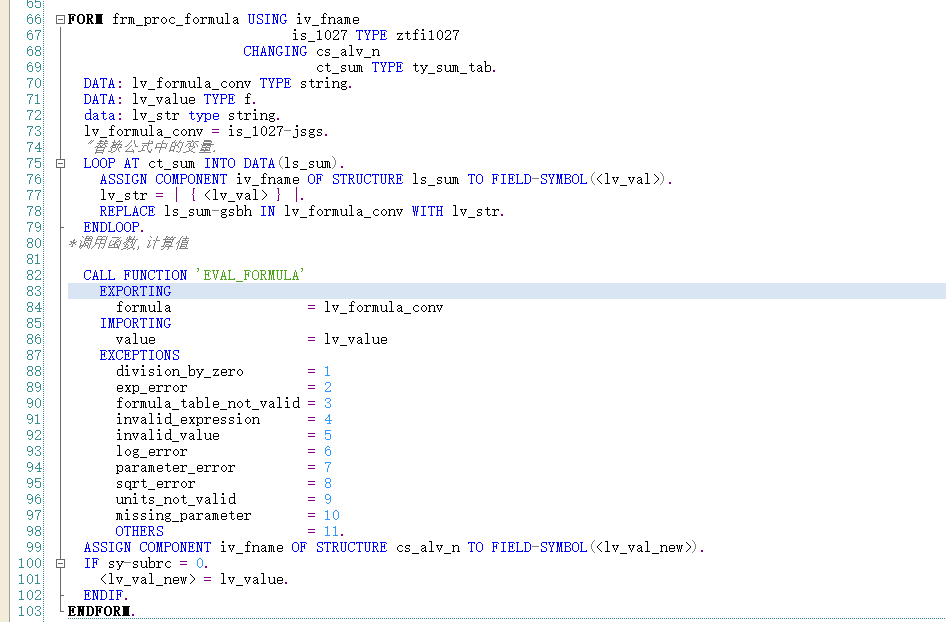Select the sqrt_error exception name

pos(155,483)
